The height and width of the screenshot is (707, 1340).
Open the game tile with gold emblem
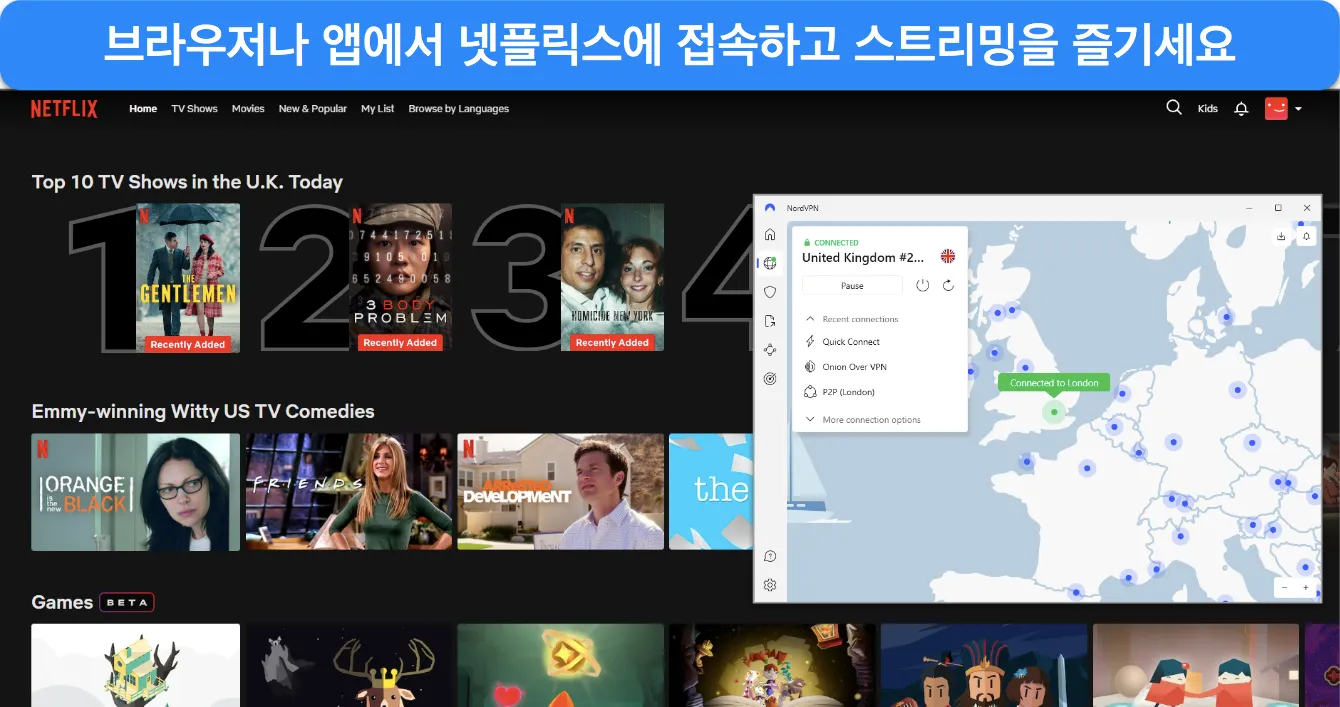pos(561,665)
